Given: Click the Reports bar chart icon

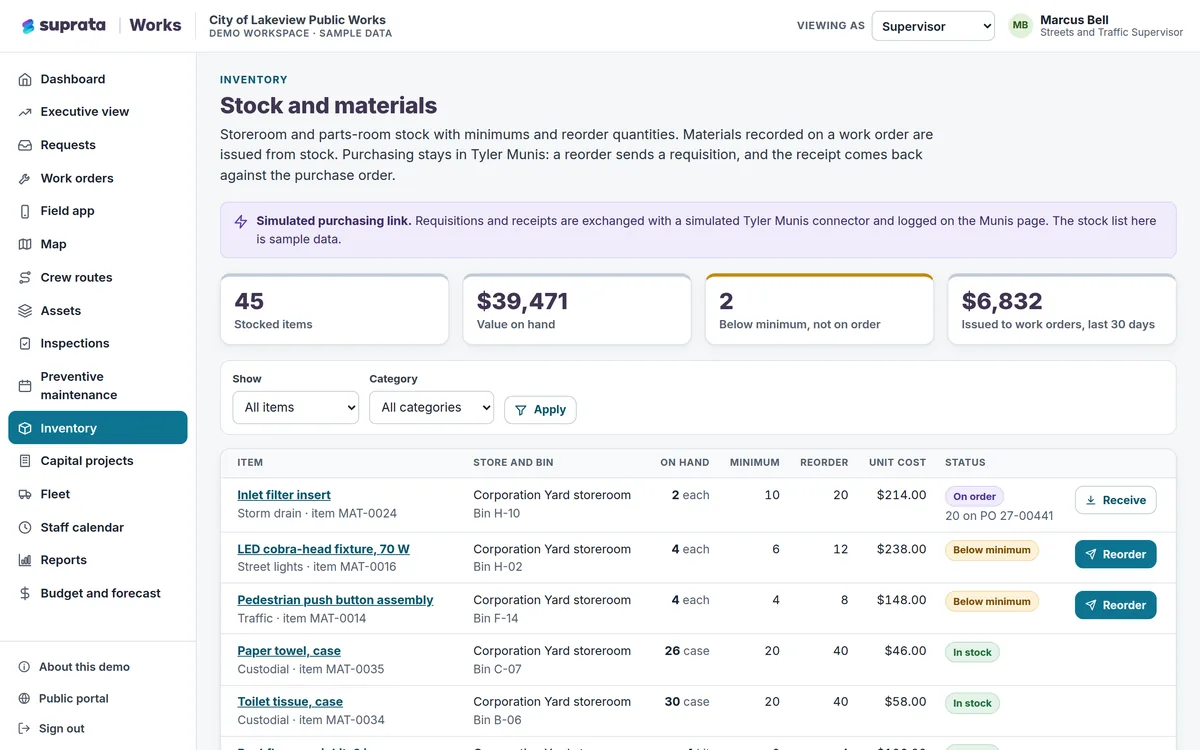Looking at the screenshot, I should (x=25, y=560).
